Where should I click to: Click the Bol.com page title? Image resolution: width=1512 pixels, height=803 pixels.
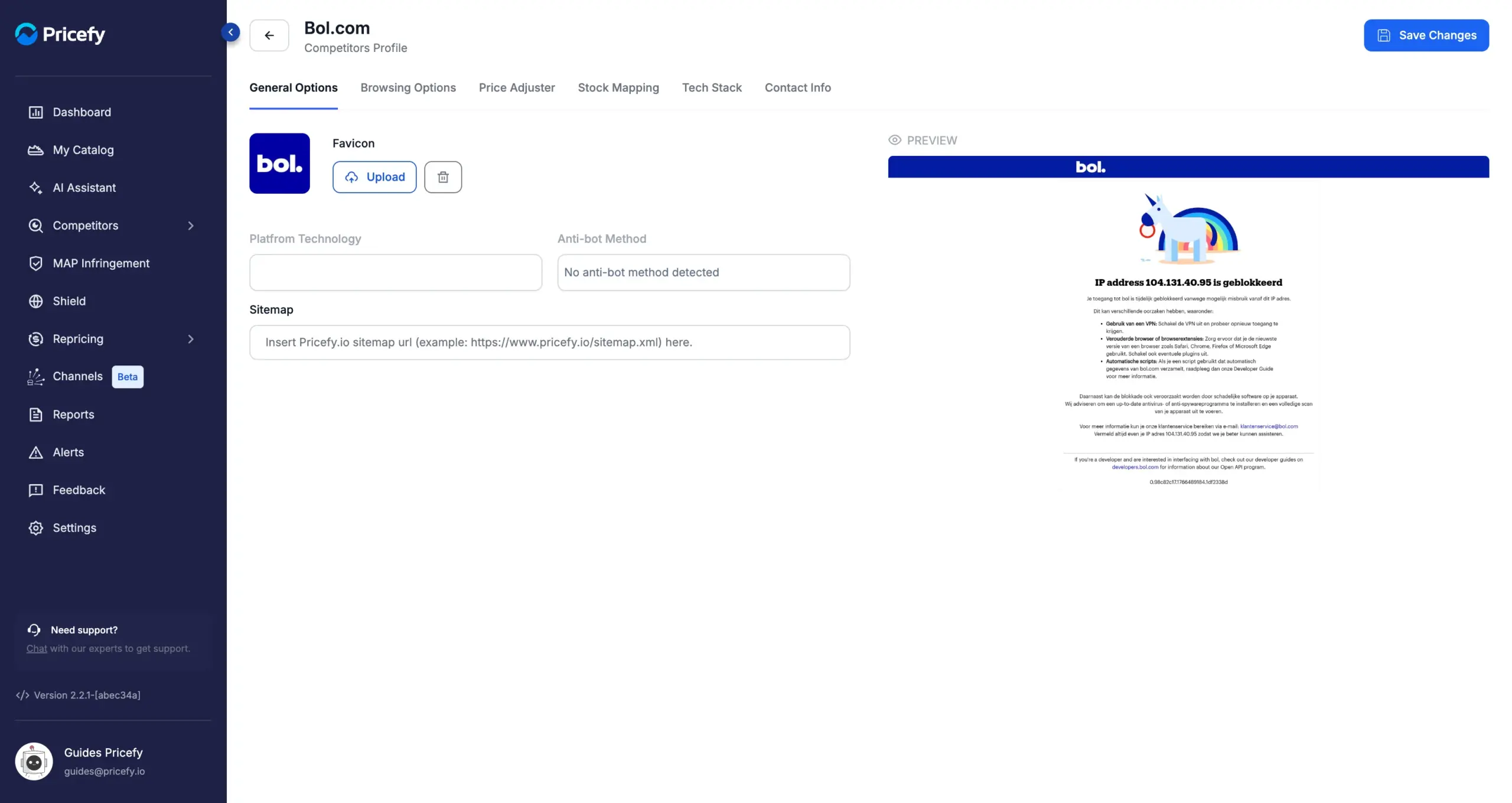coord(337,28)
